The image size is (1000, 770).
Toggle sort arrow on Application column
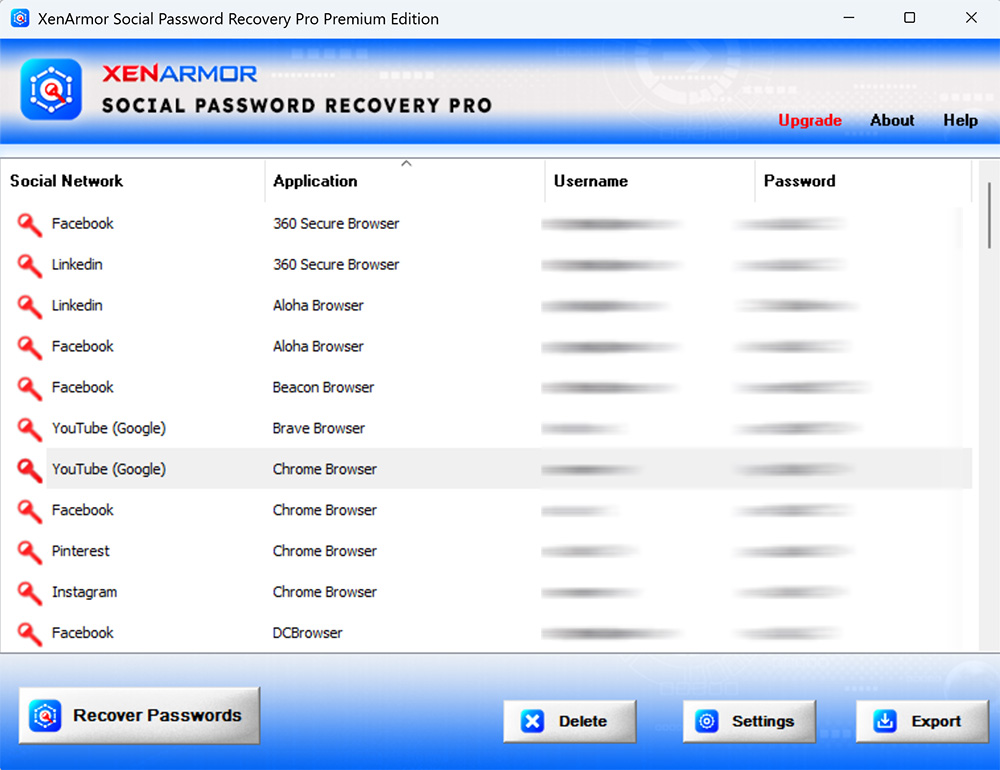click(406, 164)
